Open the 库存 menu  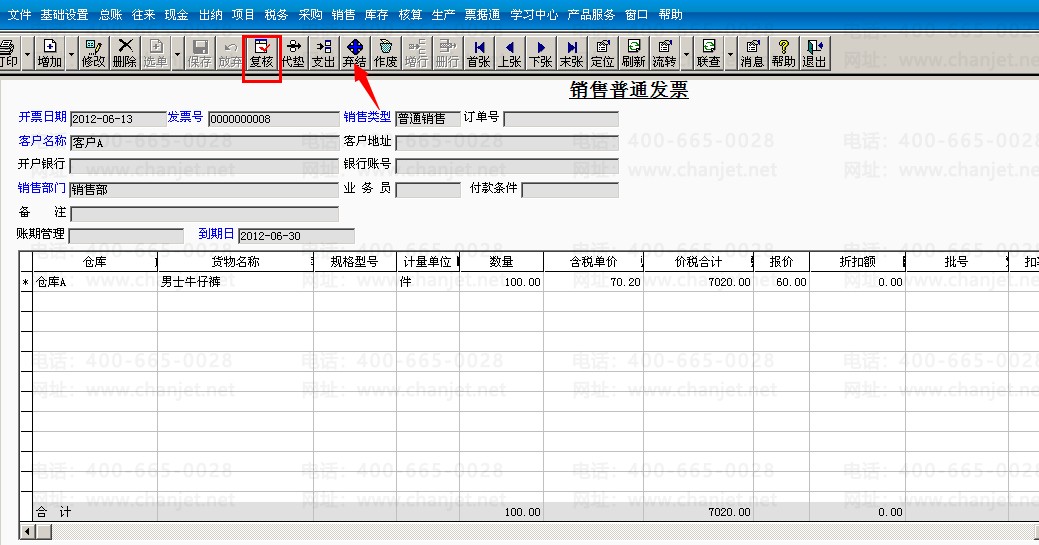click(376, 15)
